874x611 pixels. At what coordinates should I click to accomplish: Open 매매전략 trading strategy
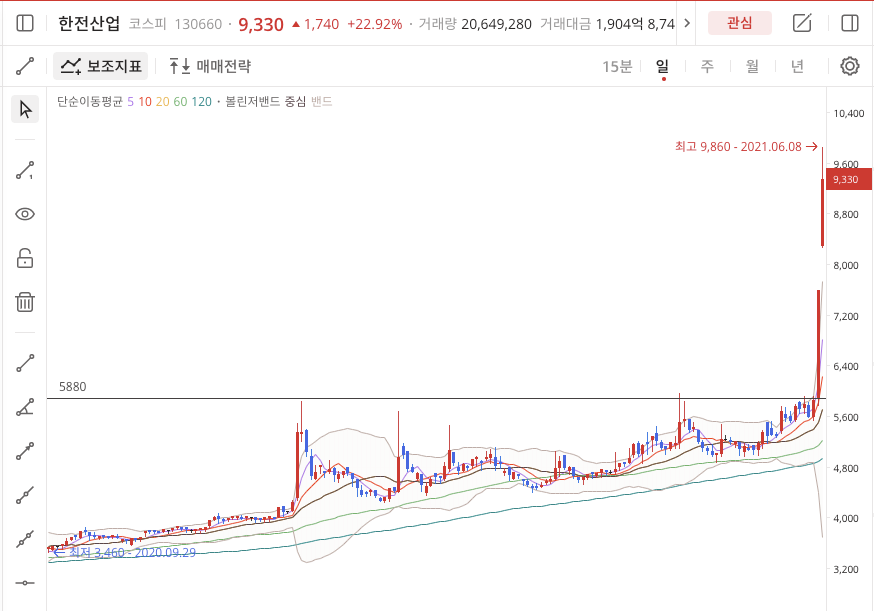click(x=210, y=66)
